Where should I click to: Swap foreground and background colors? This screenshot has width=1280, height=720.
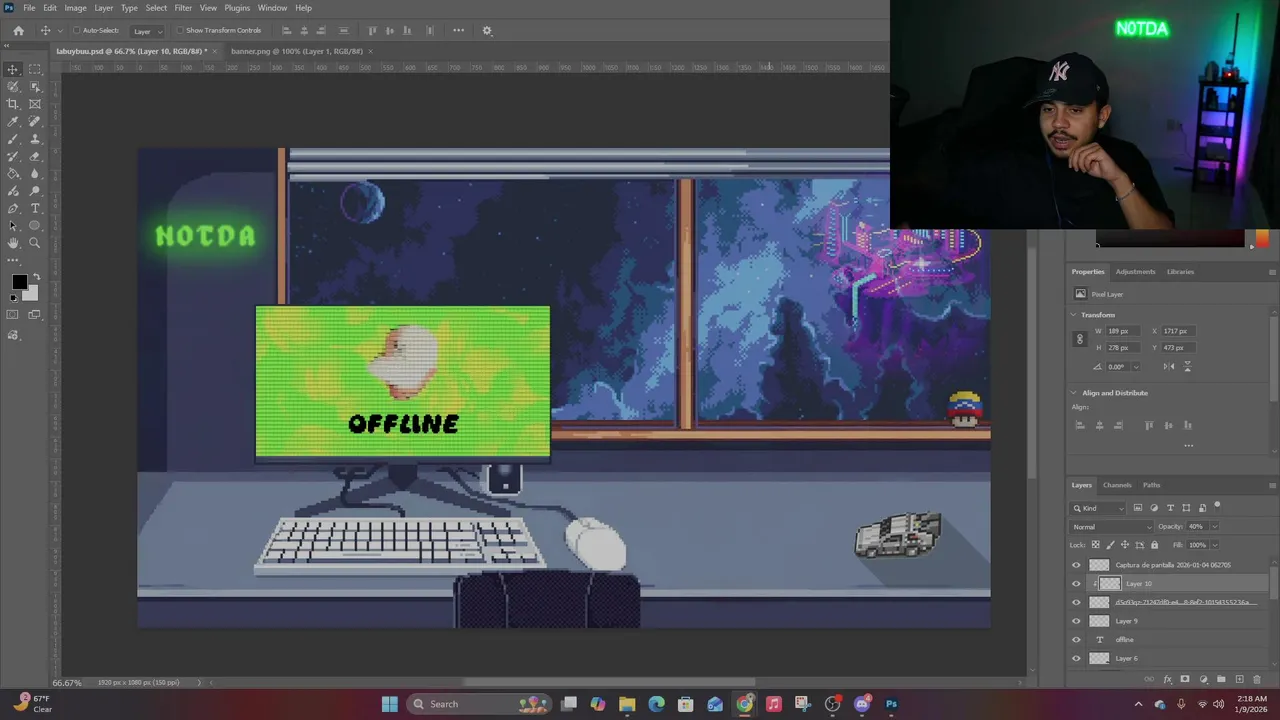pos(37,275)
